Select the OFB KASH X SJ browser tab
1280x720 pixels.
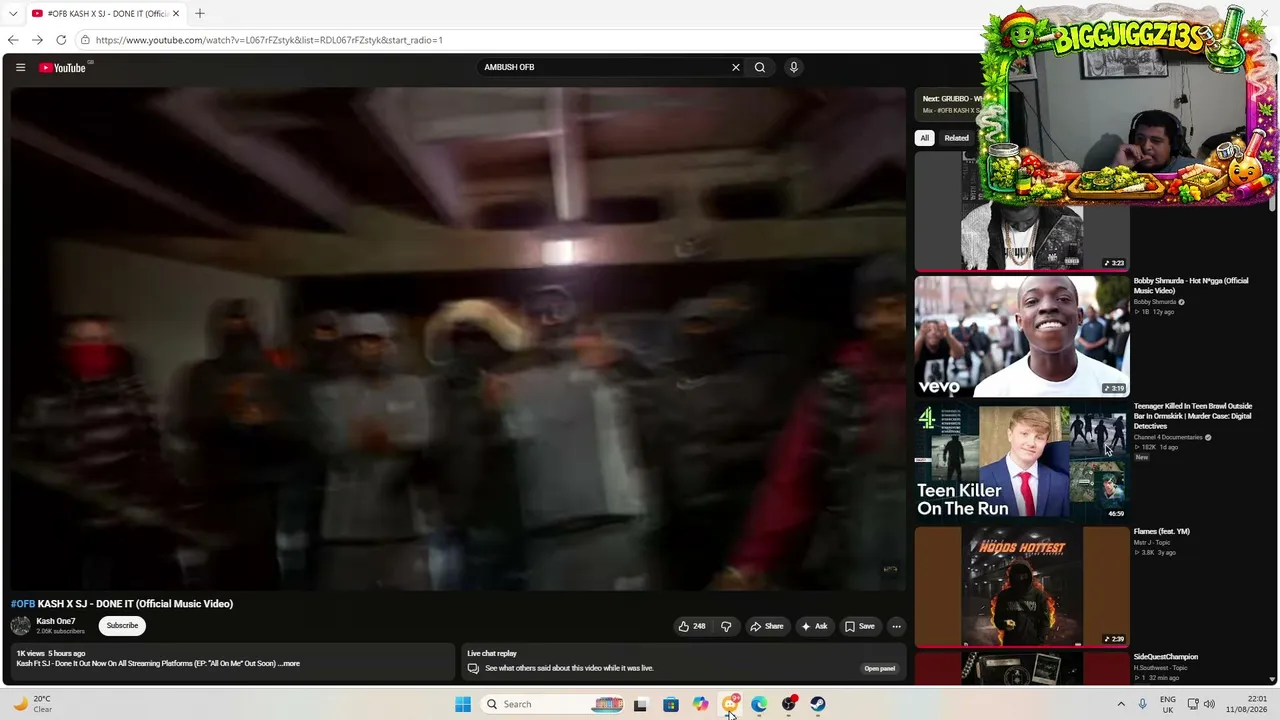point(107,13)
